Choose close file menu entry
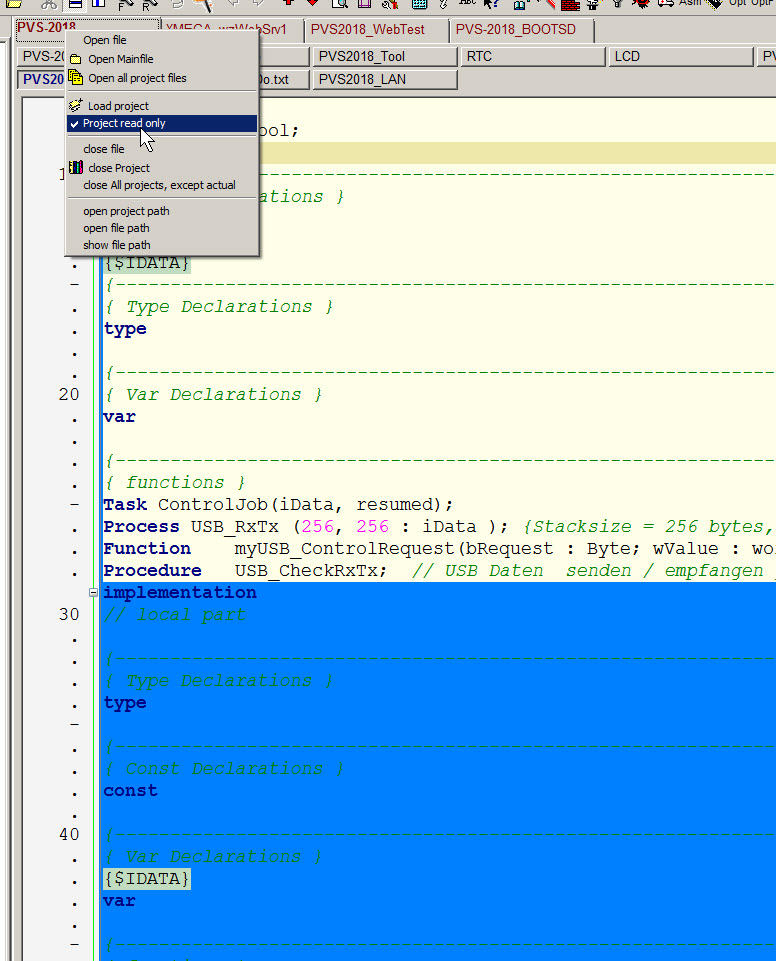The image size is (776, 961). 162,149
